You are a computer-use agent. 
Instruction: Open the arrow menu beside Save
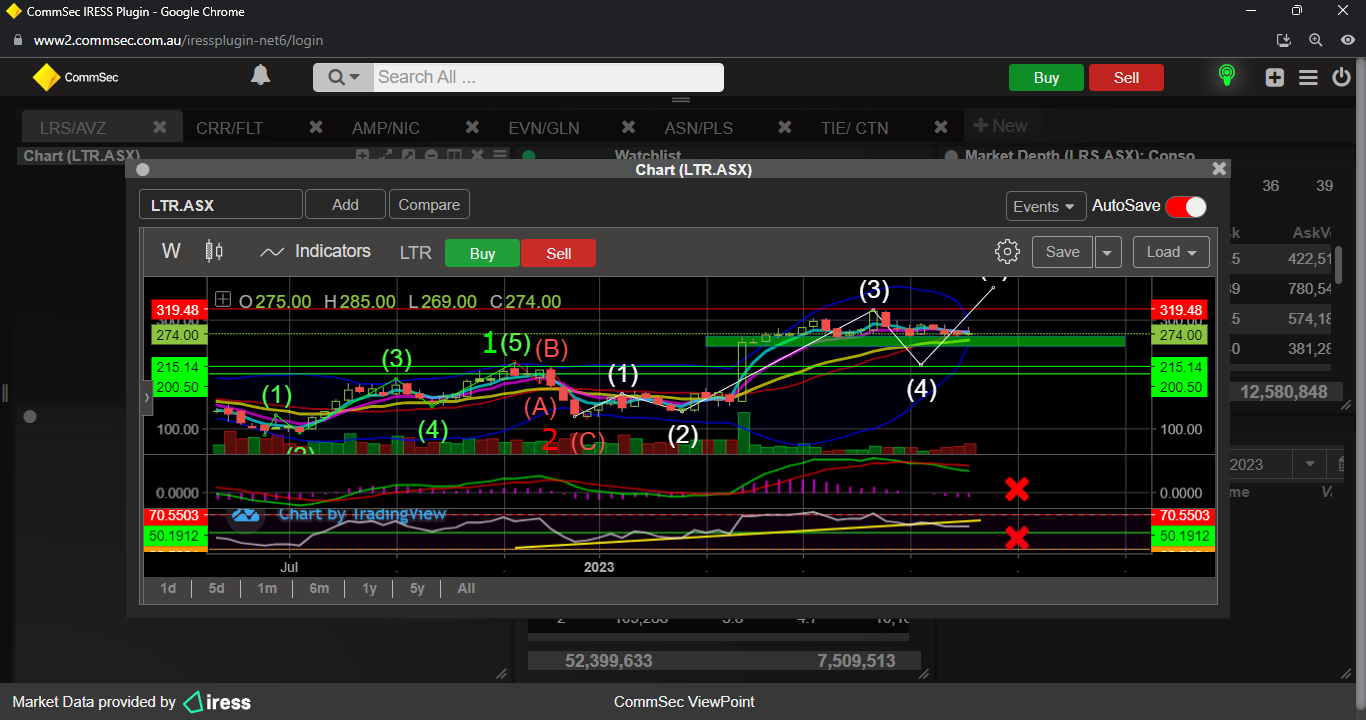click(1107, 252)
